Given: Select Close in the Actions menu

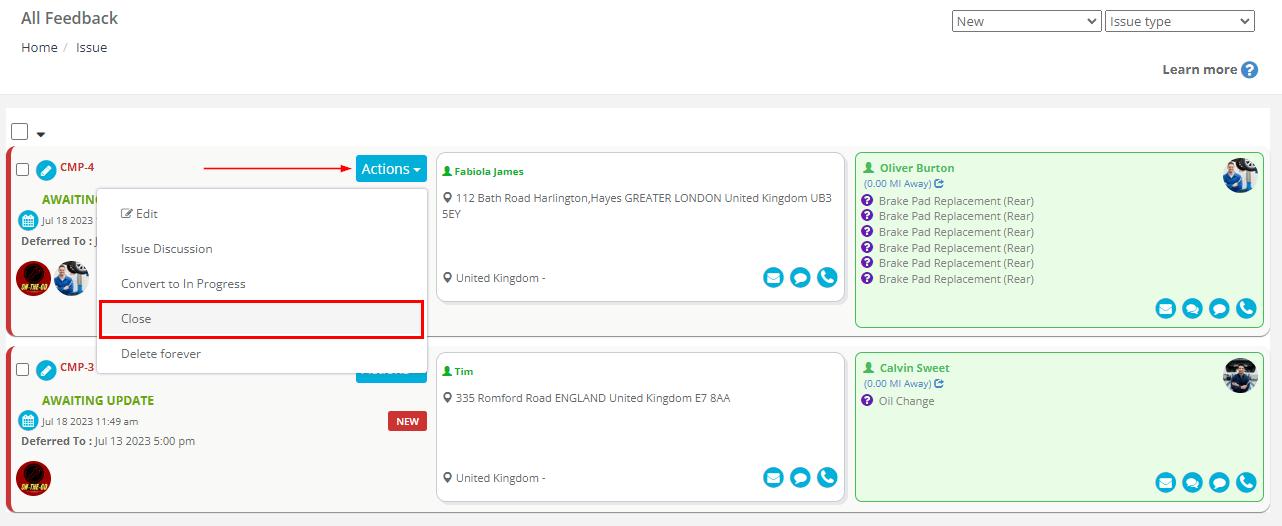Looking at the screenshot, I should pos(262,319).
